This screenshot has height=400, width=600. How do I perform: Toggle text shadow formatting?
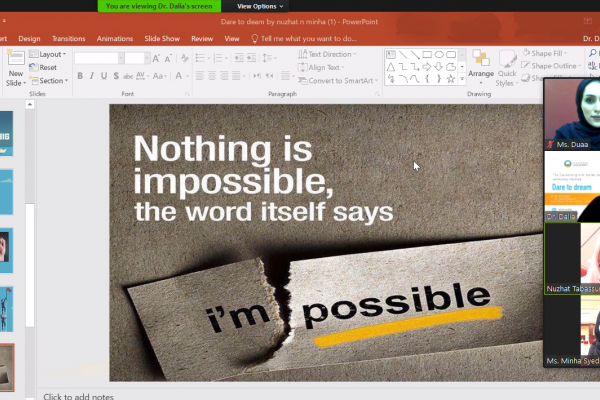pos(118,76)
